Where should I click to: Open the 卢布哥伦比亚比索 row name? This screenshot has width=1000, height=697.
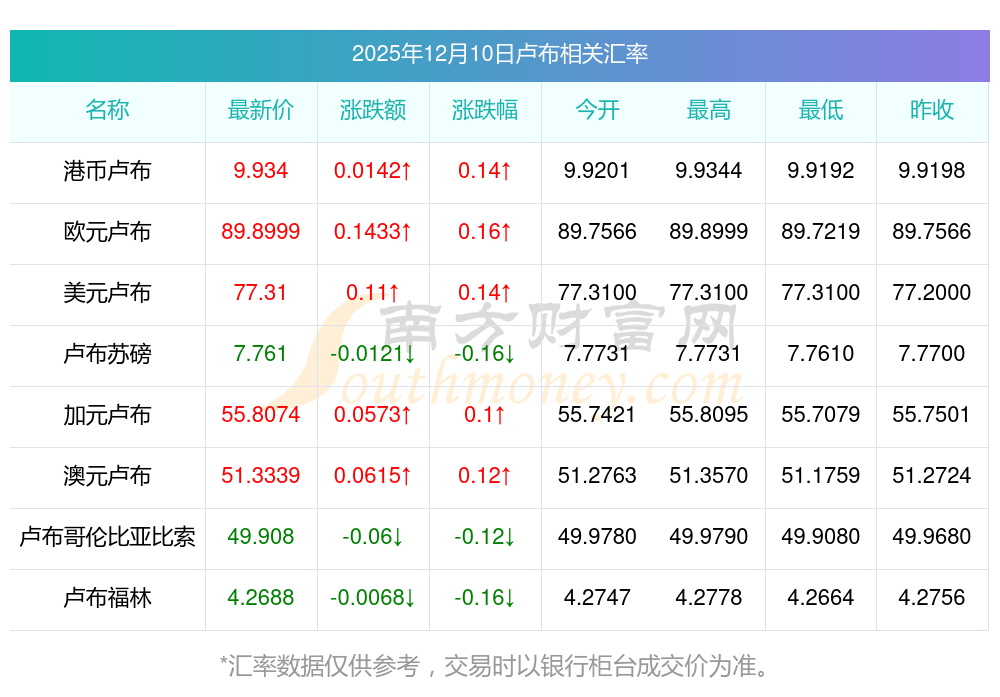coord(107,537)
